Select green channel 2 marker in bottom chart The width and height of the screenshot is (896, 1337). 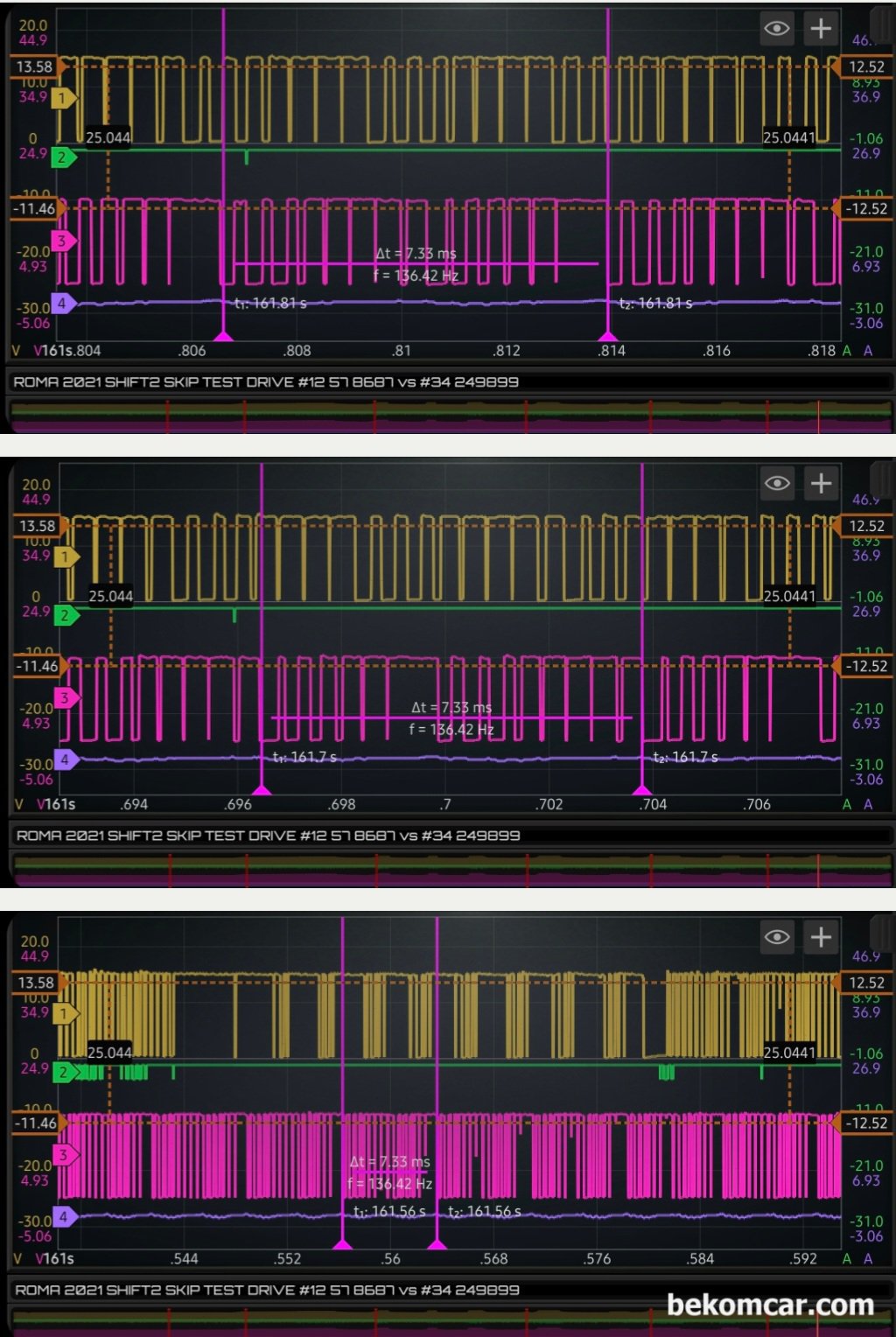coord(66,1072)
